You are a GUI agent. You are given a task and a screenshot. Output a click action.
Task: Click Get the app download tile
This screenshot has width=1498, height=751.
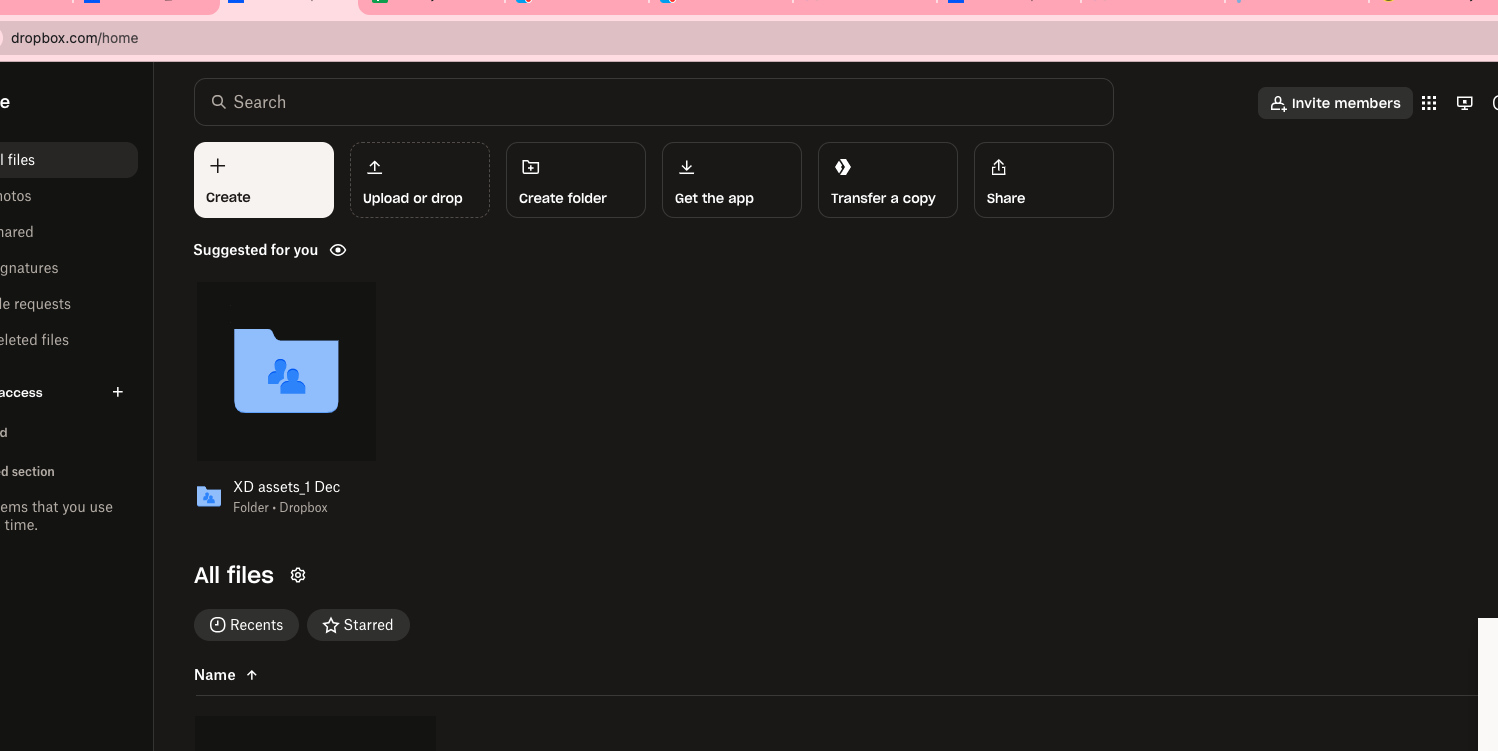point(732,180)
